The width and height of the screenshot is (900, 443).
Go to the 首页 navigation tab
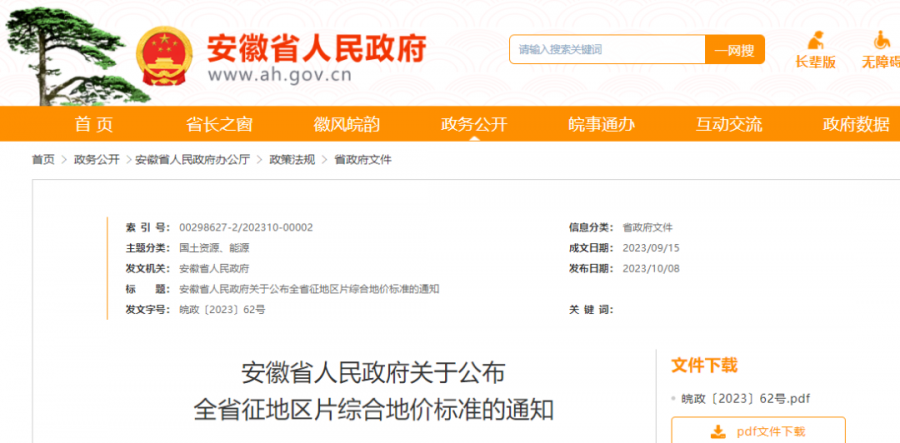(x=94, y=124)
